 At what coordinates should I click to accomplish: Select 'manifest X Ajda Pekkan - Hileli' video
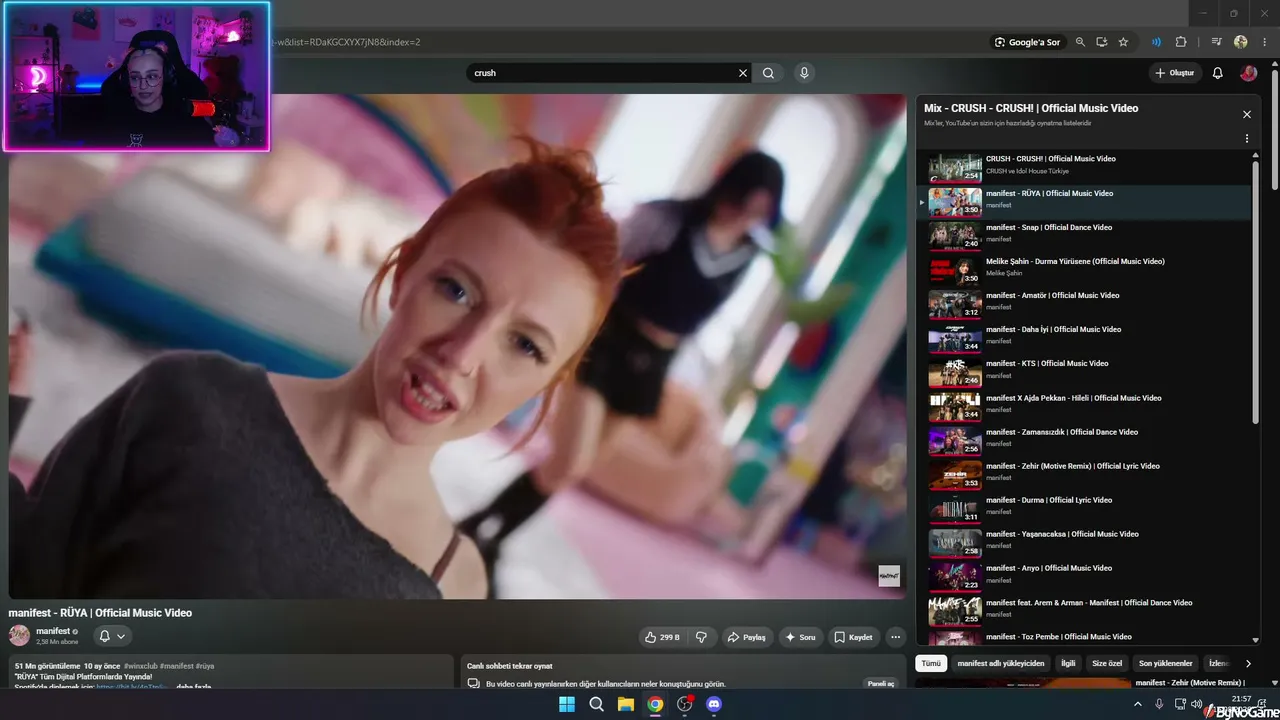coord(1084,406)
